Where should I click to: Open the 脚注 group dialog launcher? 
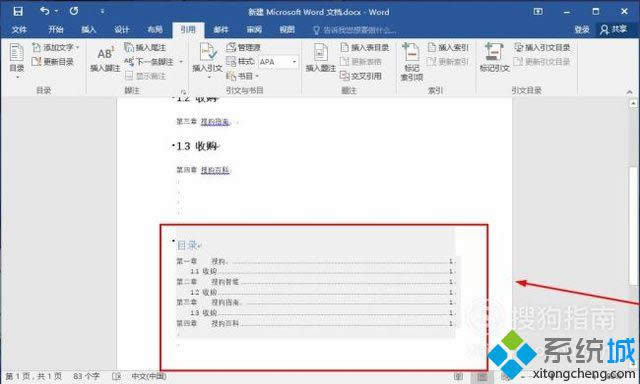(x=183, y=92)
